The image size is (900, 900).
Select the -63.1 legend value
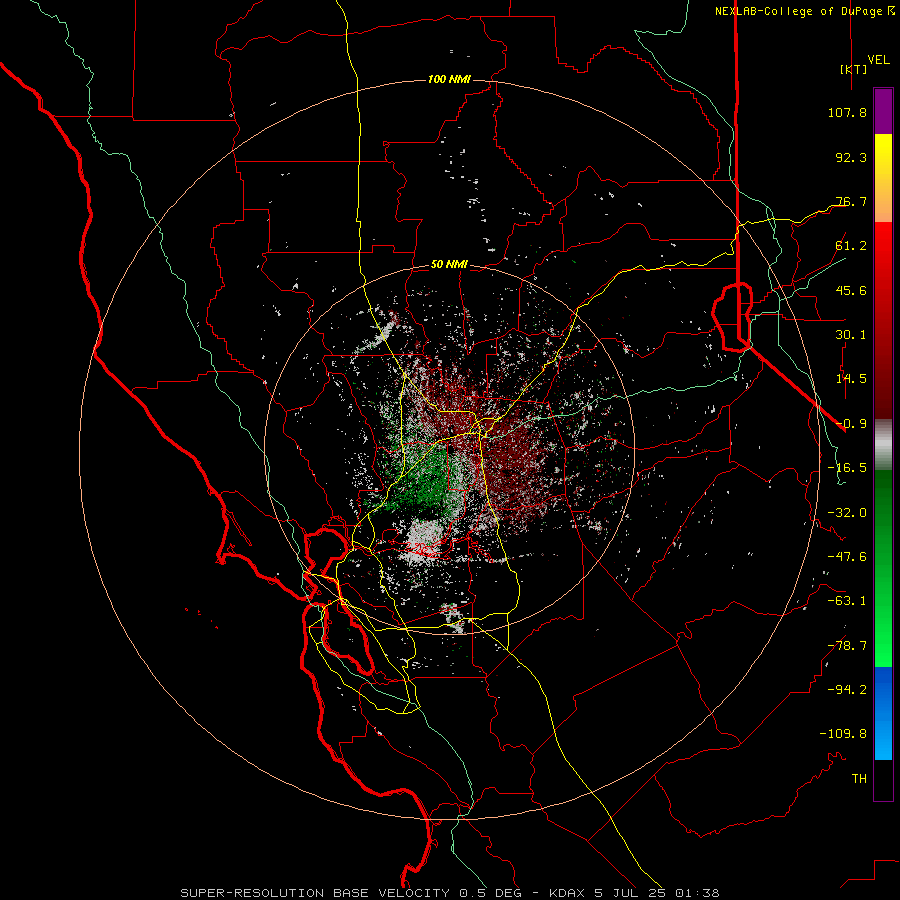click(x=847, y=601)
